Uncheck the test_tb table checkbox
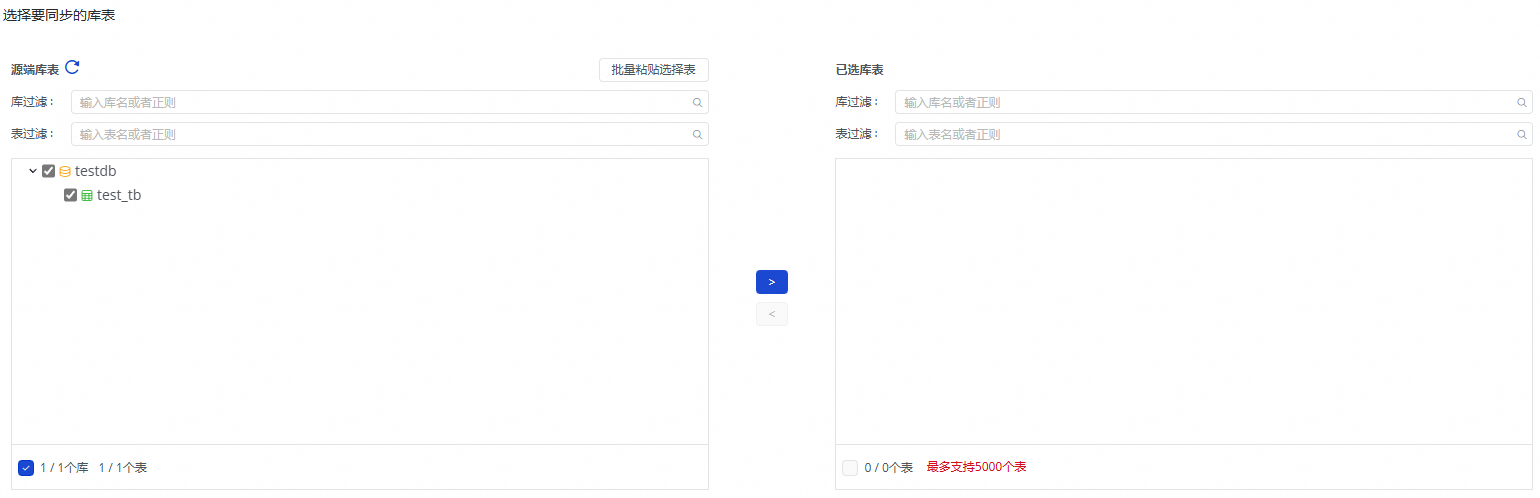 (70, 195)
